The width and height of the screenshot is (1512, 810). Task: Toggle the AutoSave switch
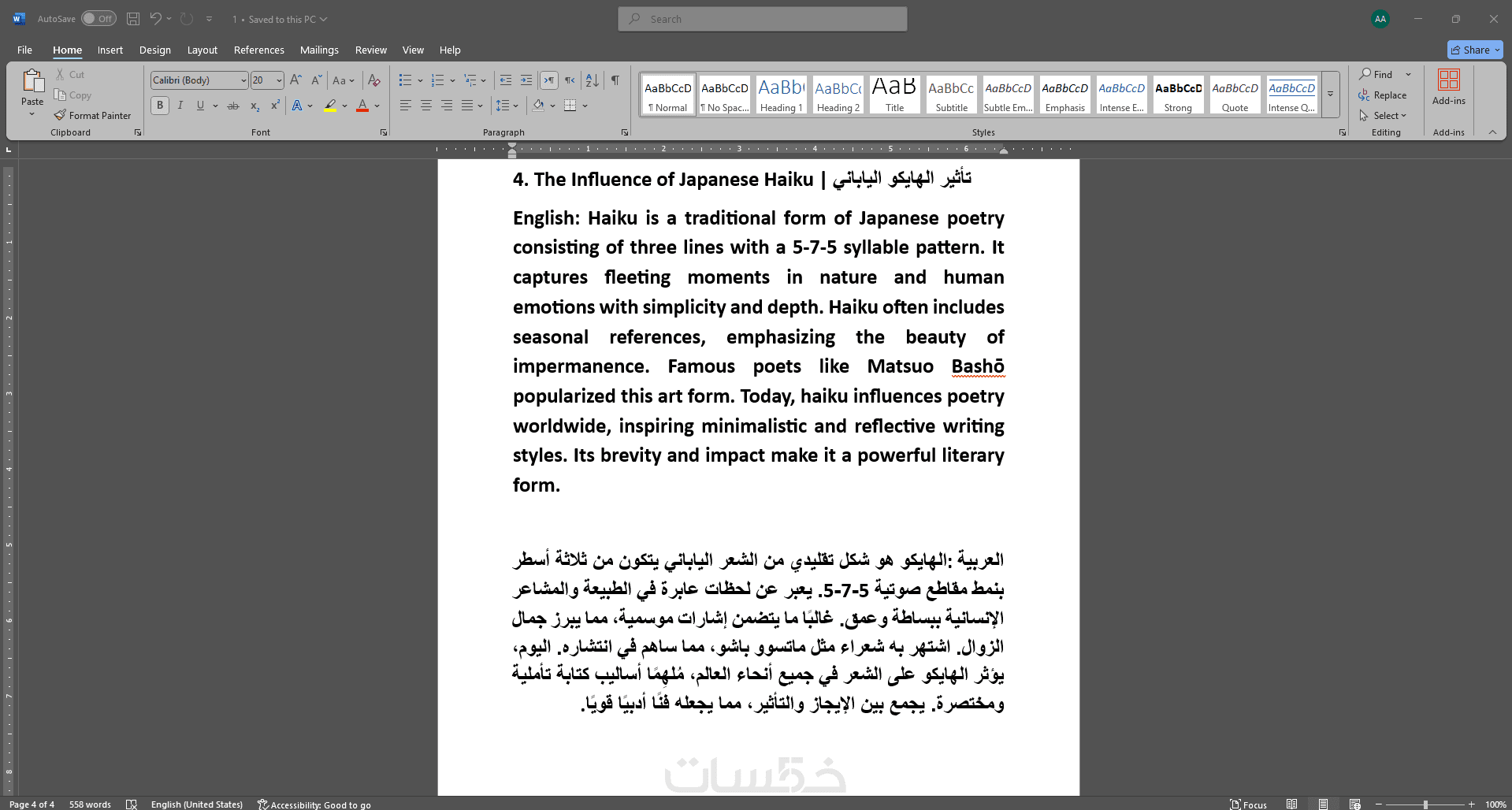click(x=98, y=19)
